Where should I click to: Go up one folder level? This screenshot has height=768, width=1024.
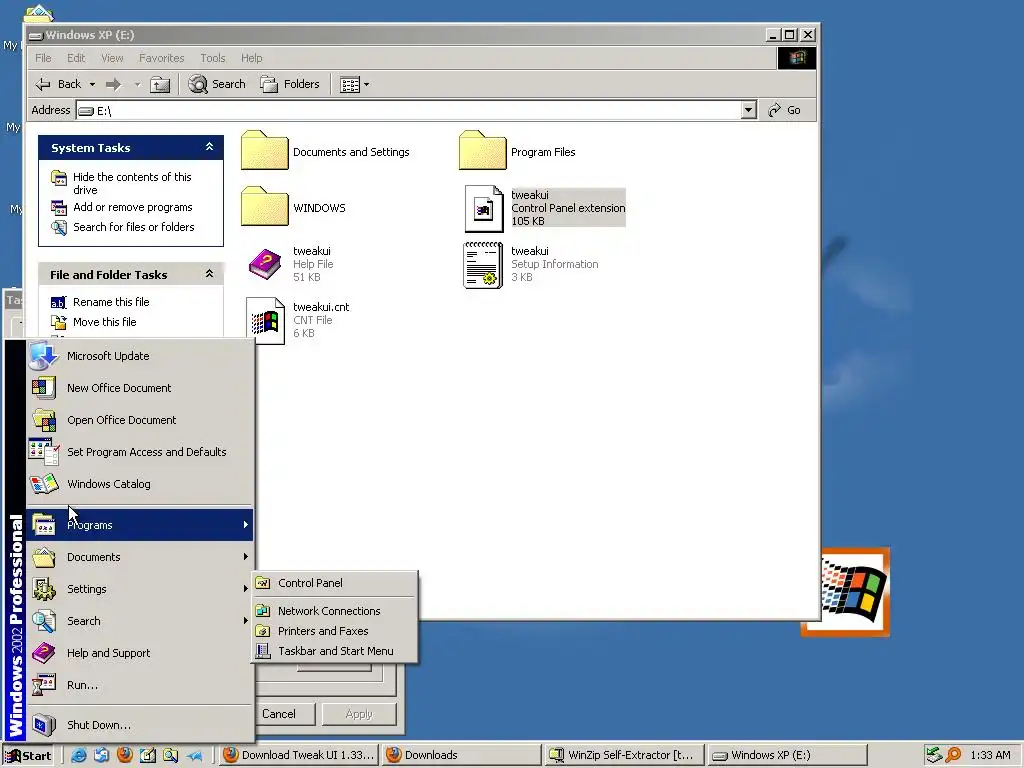coord(159,84)
